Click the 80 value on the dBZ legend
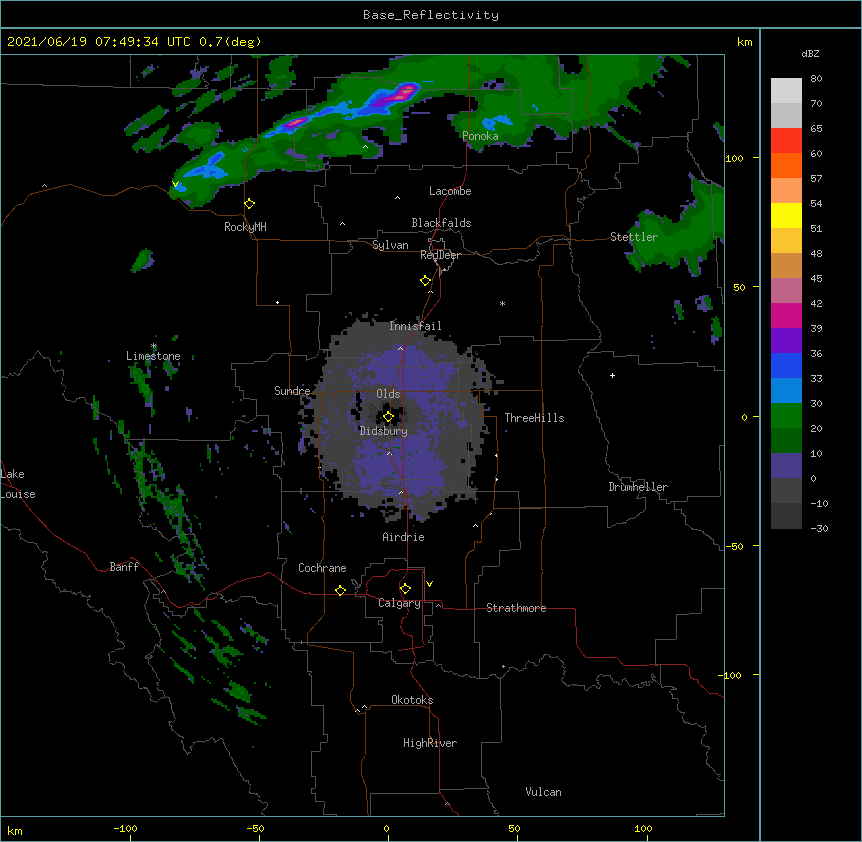This screenshot has height=842, width=862. [816, 79]
